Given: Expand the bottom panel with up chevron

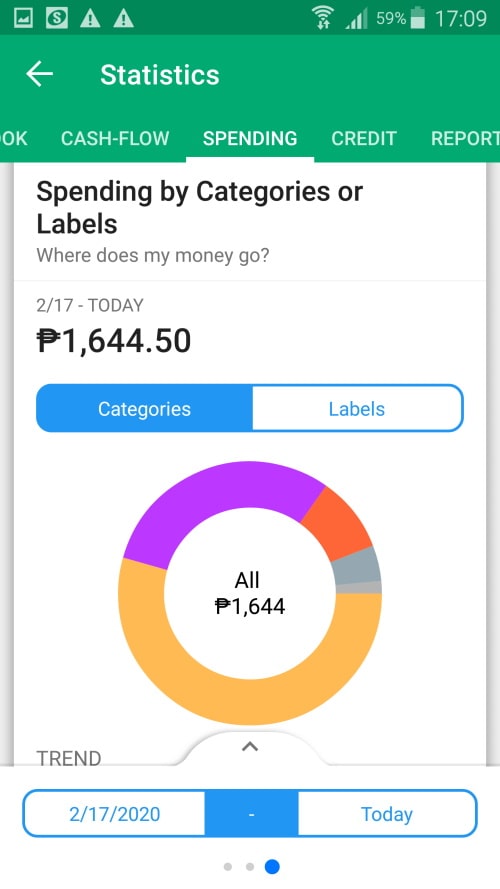Looking at the screenshot, I should click(250, 747).
